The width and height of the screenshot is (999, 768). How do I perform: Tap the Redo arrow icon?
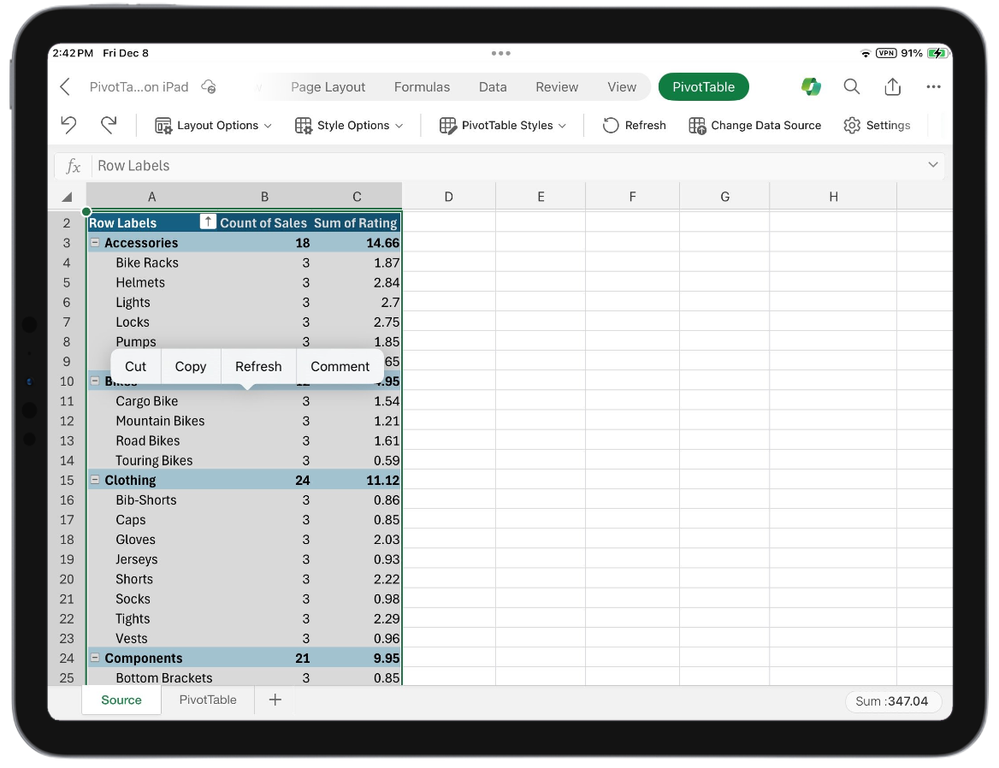[x=109, y=125]
